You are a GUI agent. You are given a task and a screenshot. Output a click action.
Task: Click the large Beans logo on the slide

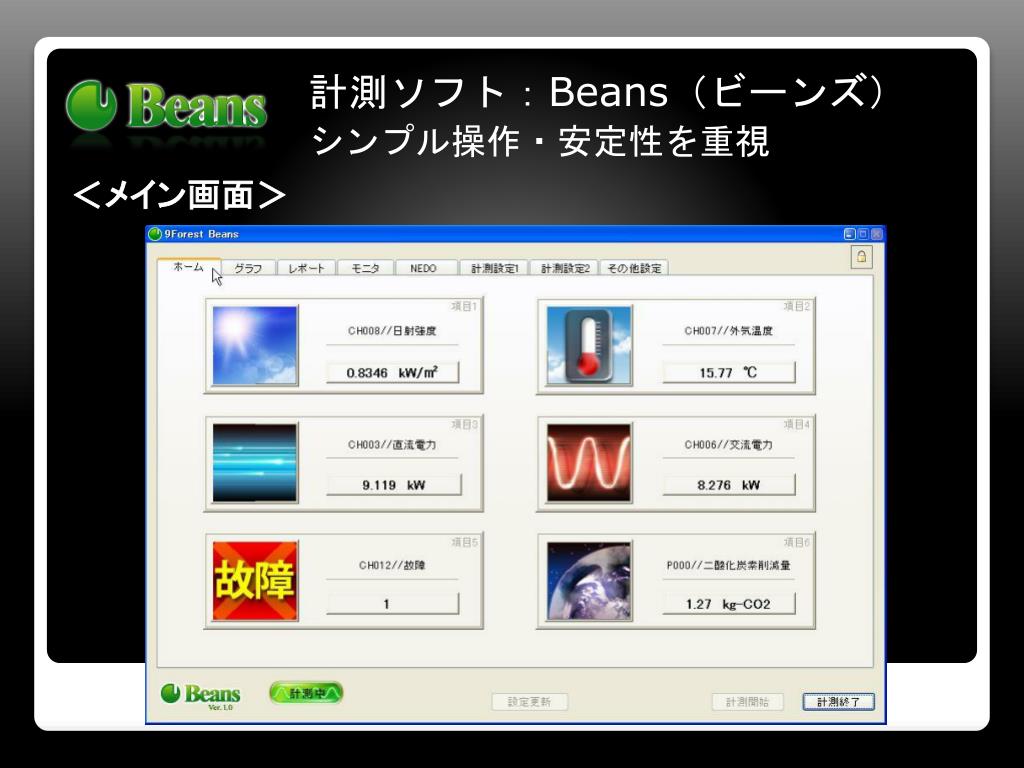point(166,106)
